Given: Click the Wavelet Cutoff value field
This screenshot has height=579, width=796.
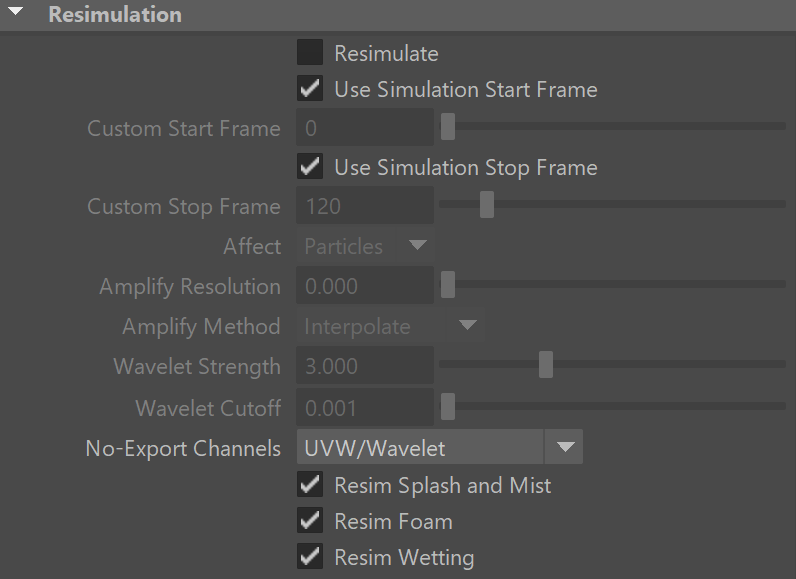Looking at the screenshot, I should pos(365,407).
